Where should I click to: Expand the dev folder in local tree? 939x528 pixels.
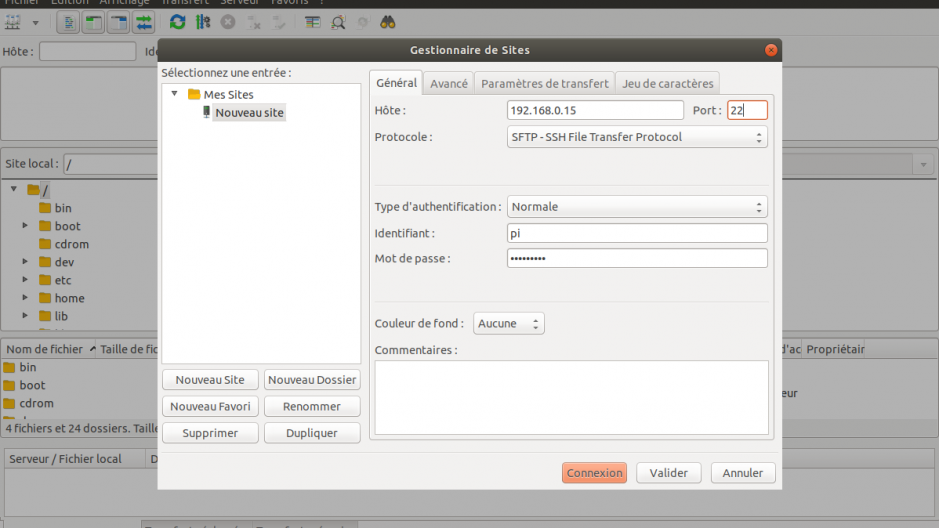point(25,261)
